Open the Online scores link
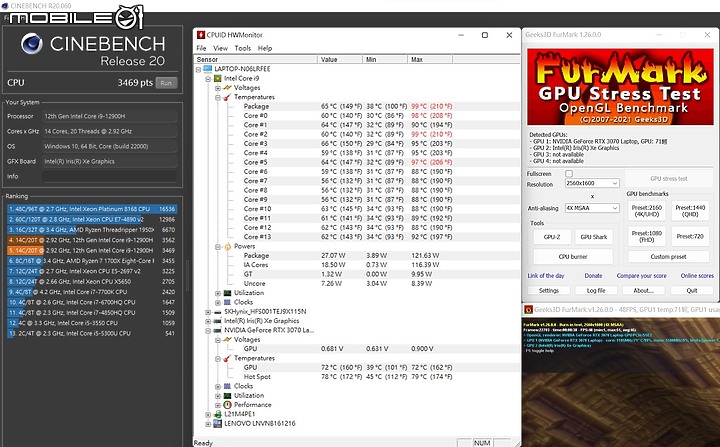This screenshot has width=720, height=447. 697,276
